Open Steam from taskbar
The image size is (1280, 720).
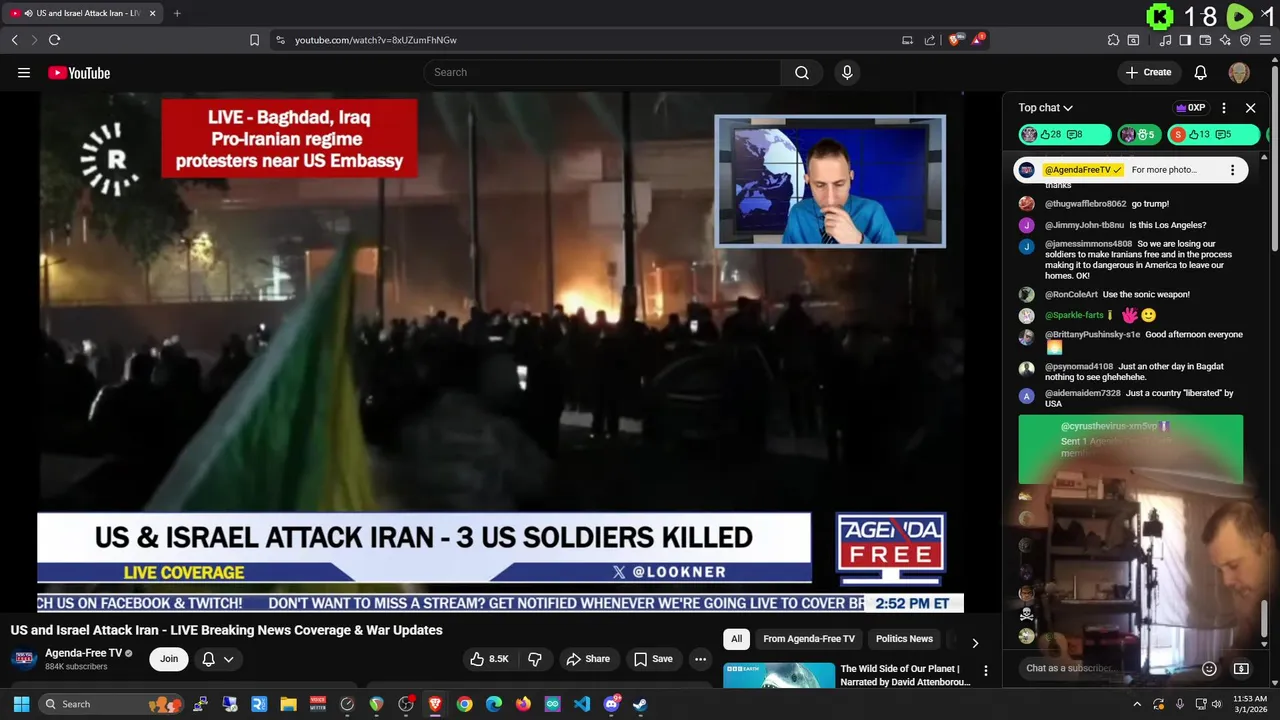coord(640,704)
